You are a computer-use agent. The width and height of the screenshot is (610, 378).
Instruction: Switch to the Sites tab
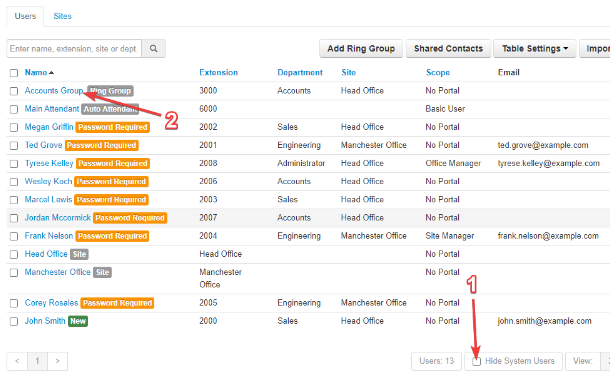(62, 16)
